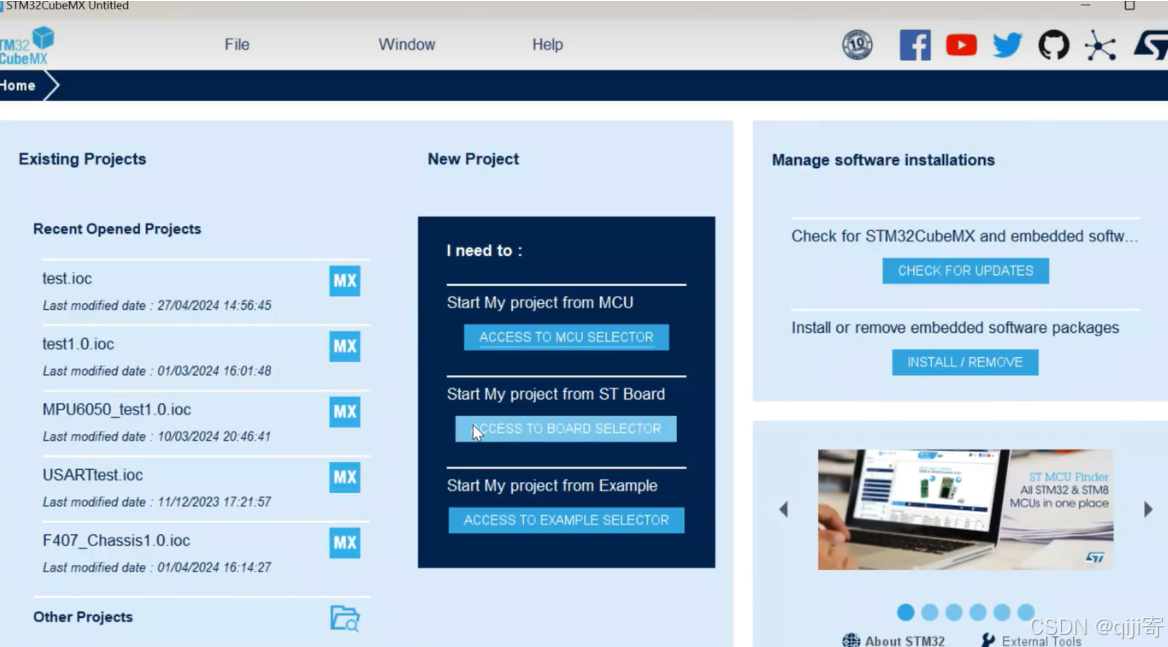The image size is (1168, 647).
Task: Click the Other Projects label
Action: (x=83, y=617)
